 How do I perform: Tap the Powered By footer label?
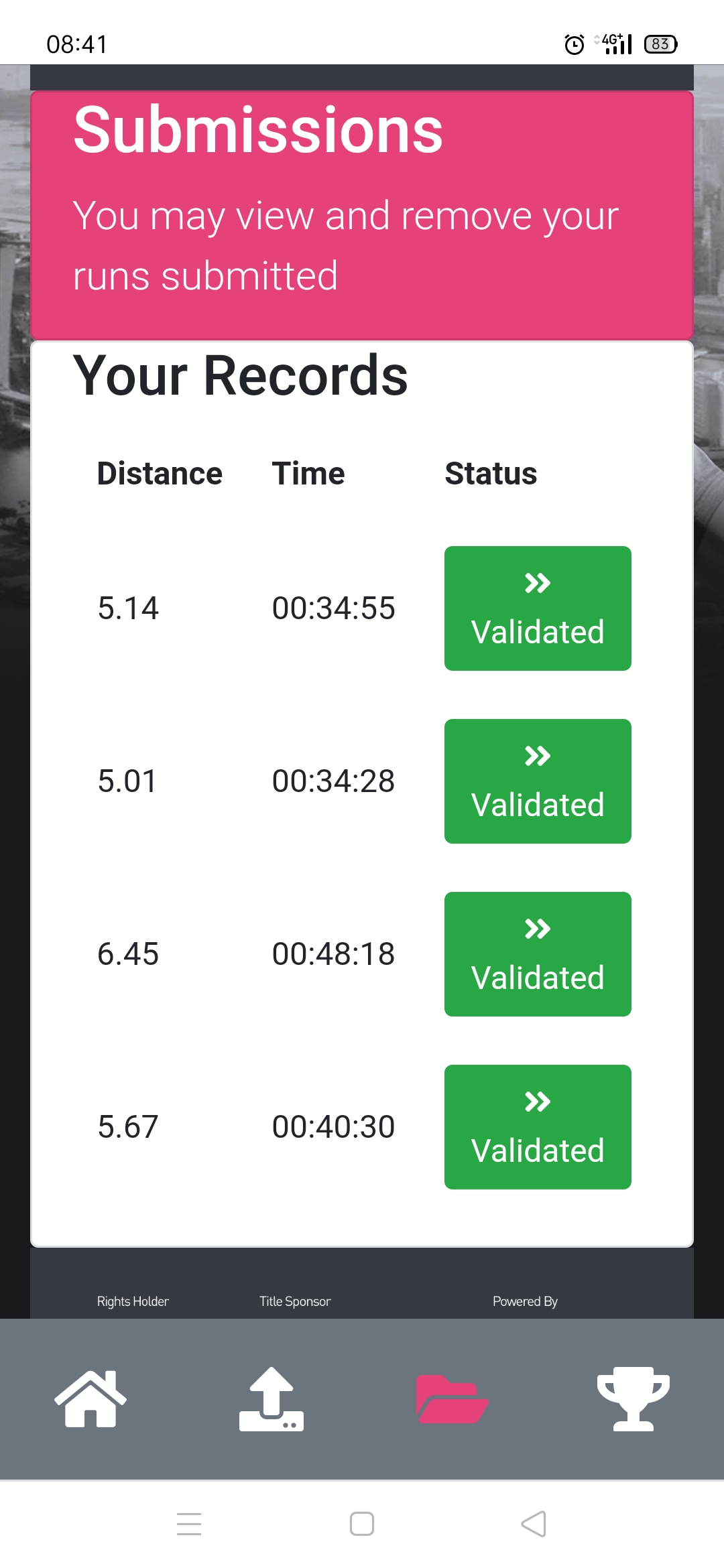pos(525,1301)
